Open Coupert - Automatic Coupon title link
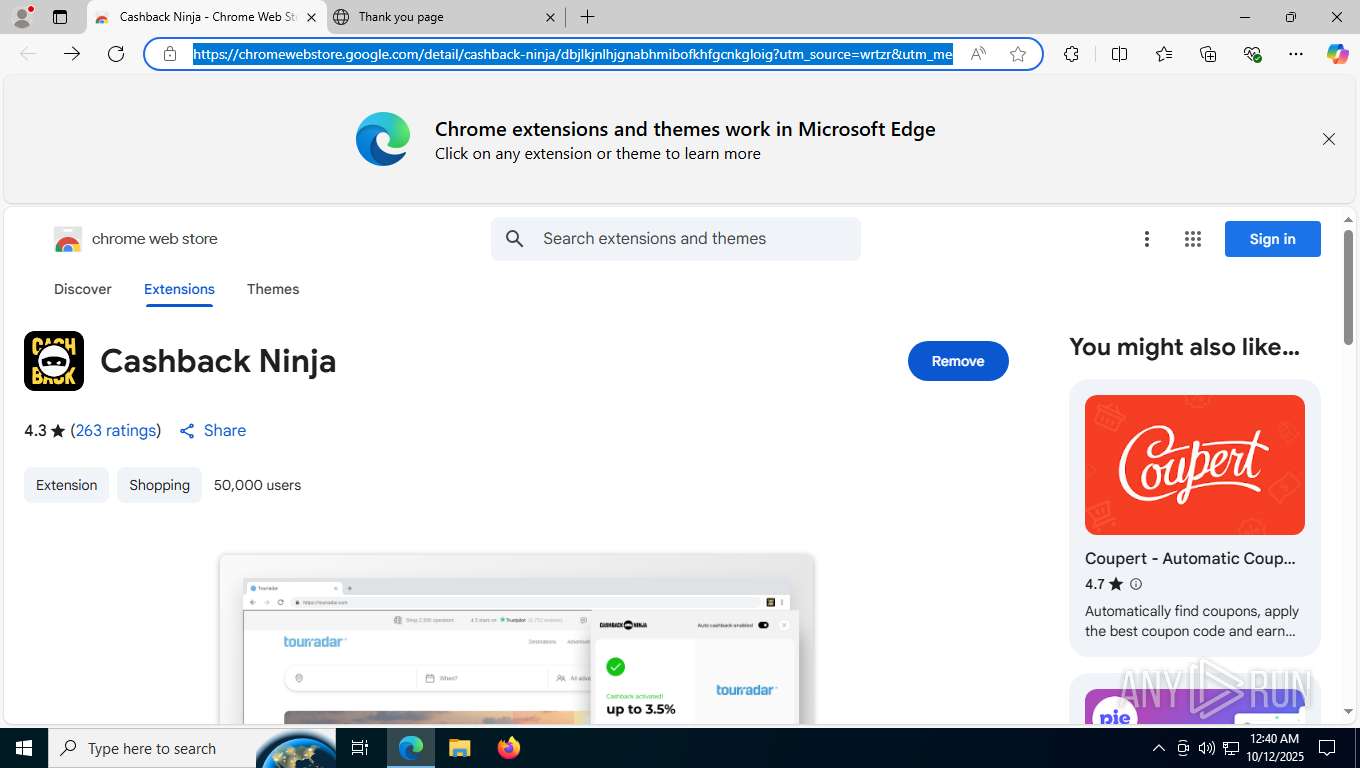Viewport: 1360px width, 768px height. click(1190, 559)
